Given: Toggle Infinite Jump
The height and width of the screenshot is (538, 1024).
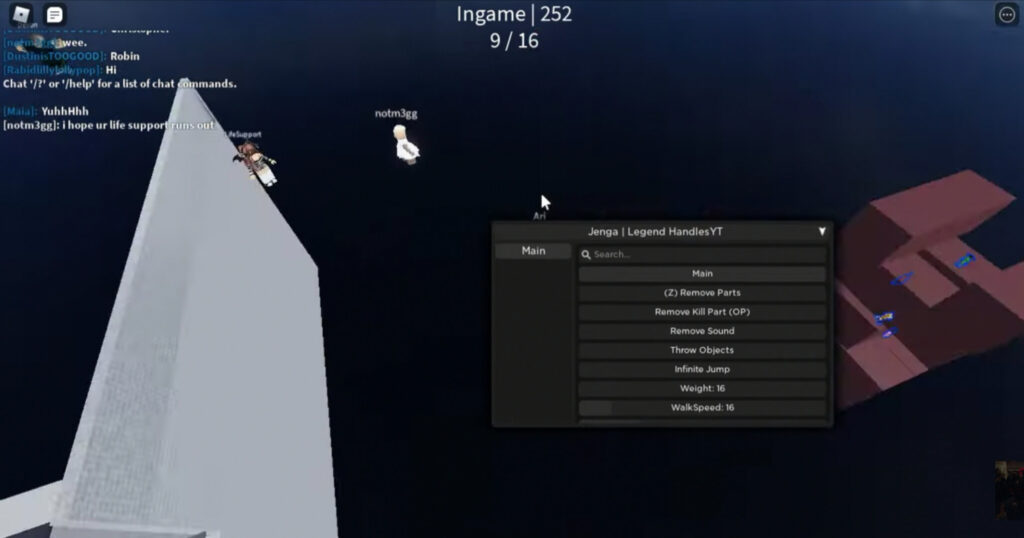Looking at the screenshot, I should [x=702, y=369].
